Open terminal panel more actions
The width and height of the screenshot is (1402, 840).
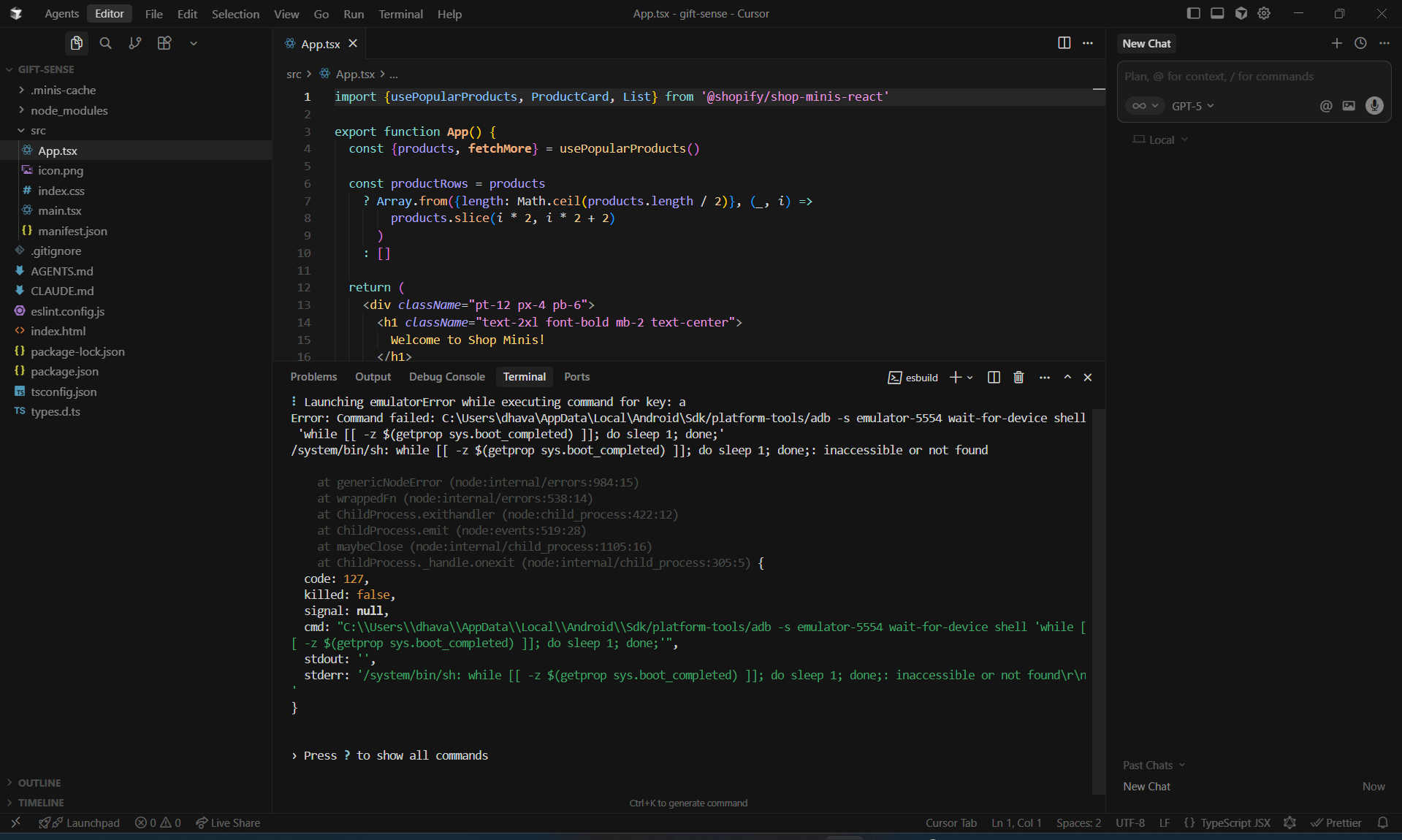pyautogui.click(x=1045, y=377)
